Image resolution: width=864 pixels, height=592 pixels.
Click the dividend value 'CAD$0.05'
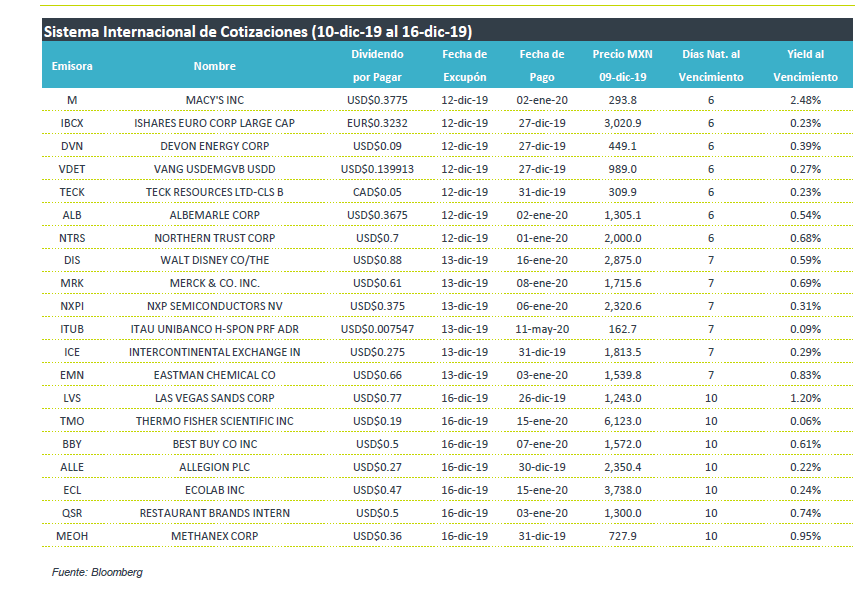point(377,192)
